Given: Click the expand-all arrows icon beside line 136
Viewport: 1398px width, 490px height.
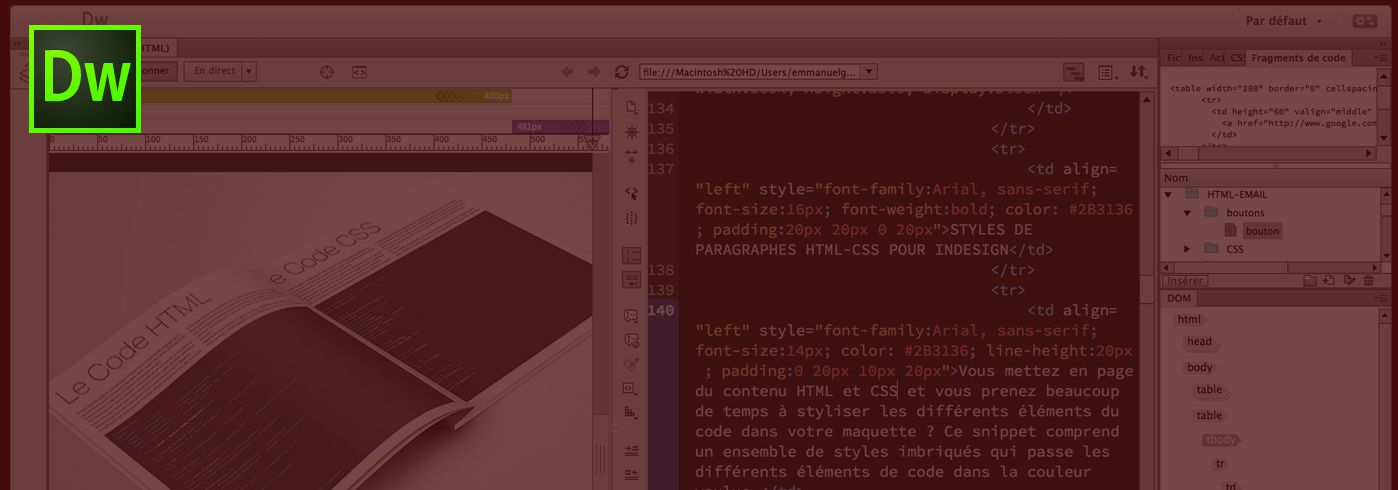Looking at the screenshot, I should point(631,156).
